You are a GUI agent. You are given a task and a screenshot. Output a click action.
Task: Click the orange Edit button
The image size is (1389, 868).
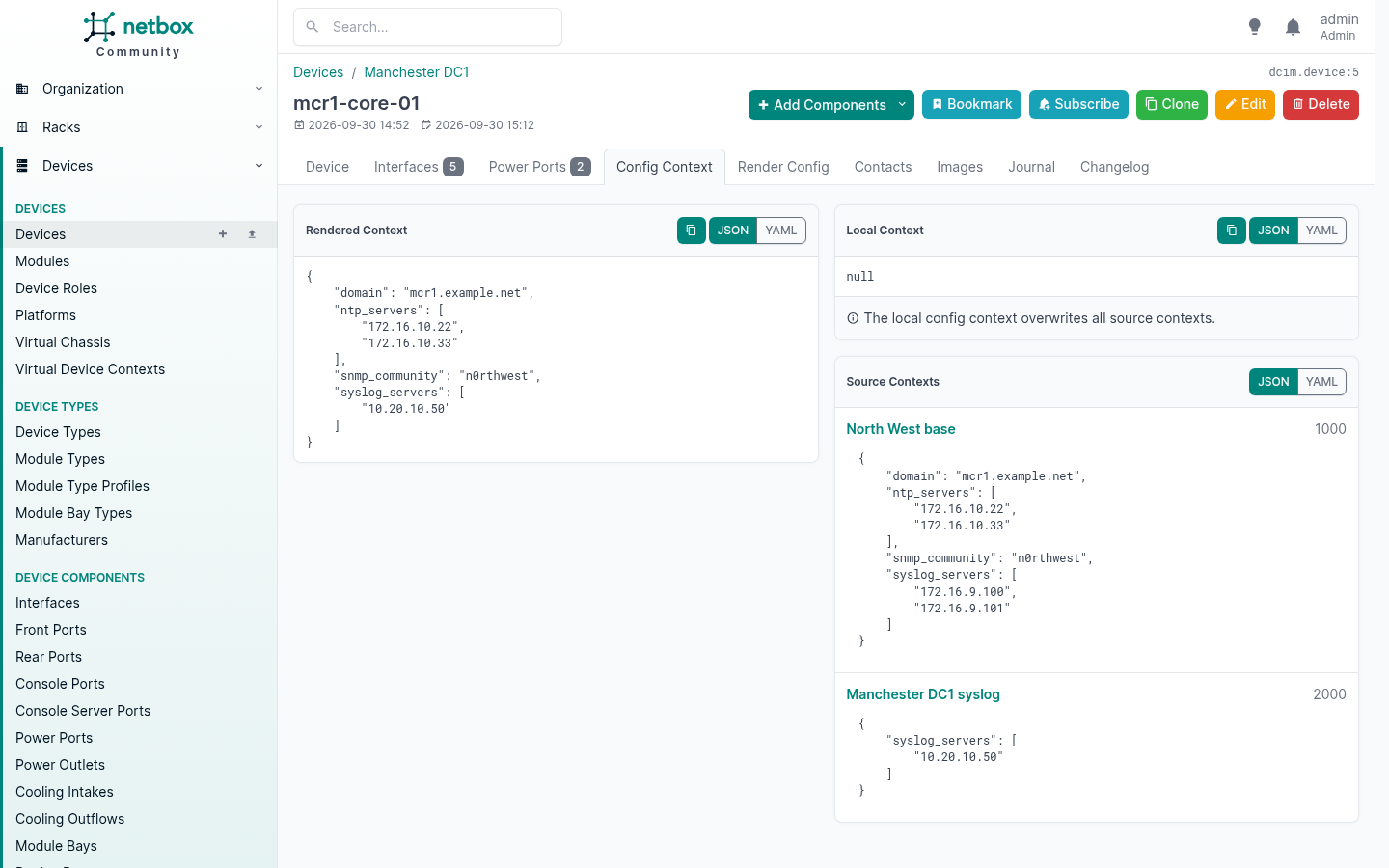[x=1245, y=104]
